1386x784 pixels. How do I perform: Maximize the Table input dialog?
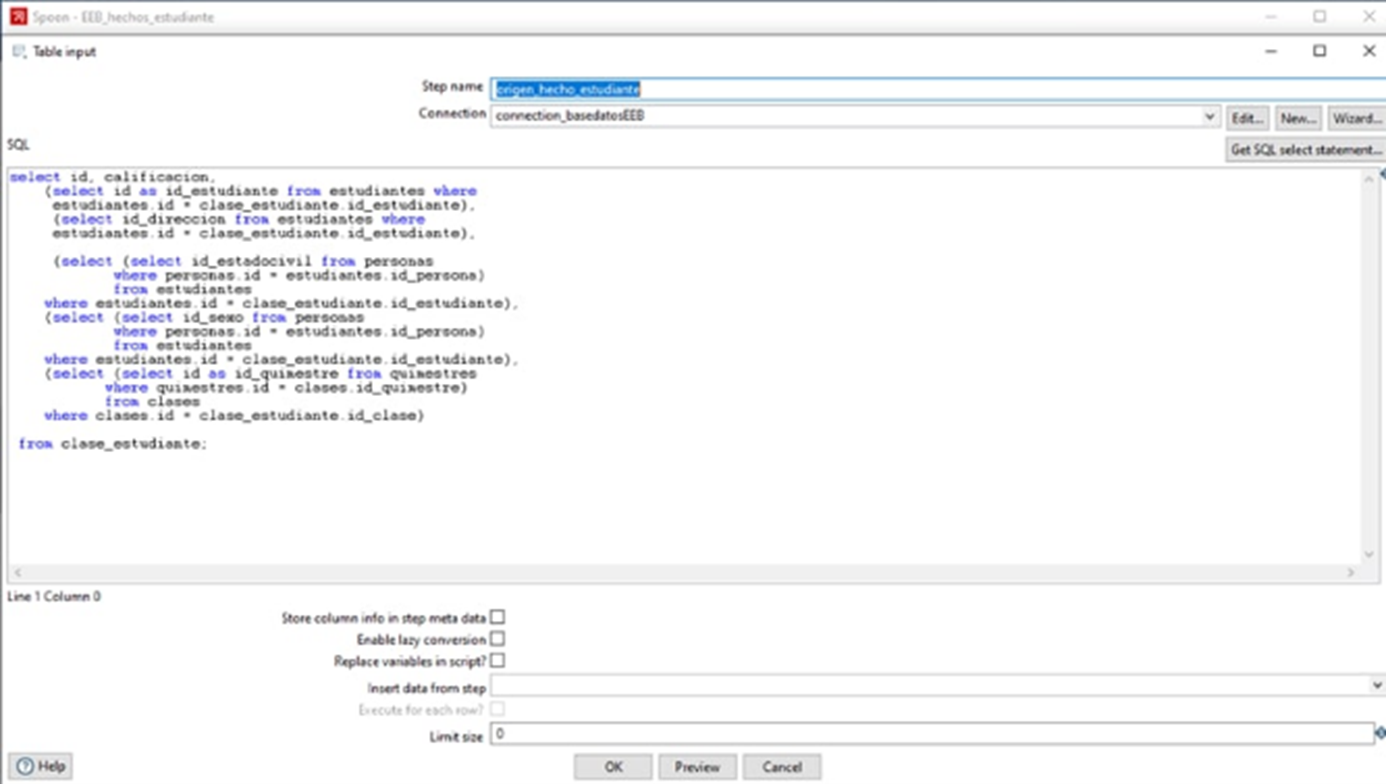1320,51
